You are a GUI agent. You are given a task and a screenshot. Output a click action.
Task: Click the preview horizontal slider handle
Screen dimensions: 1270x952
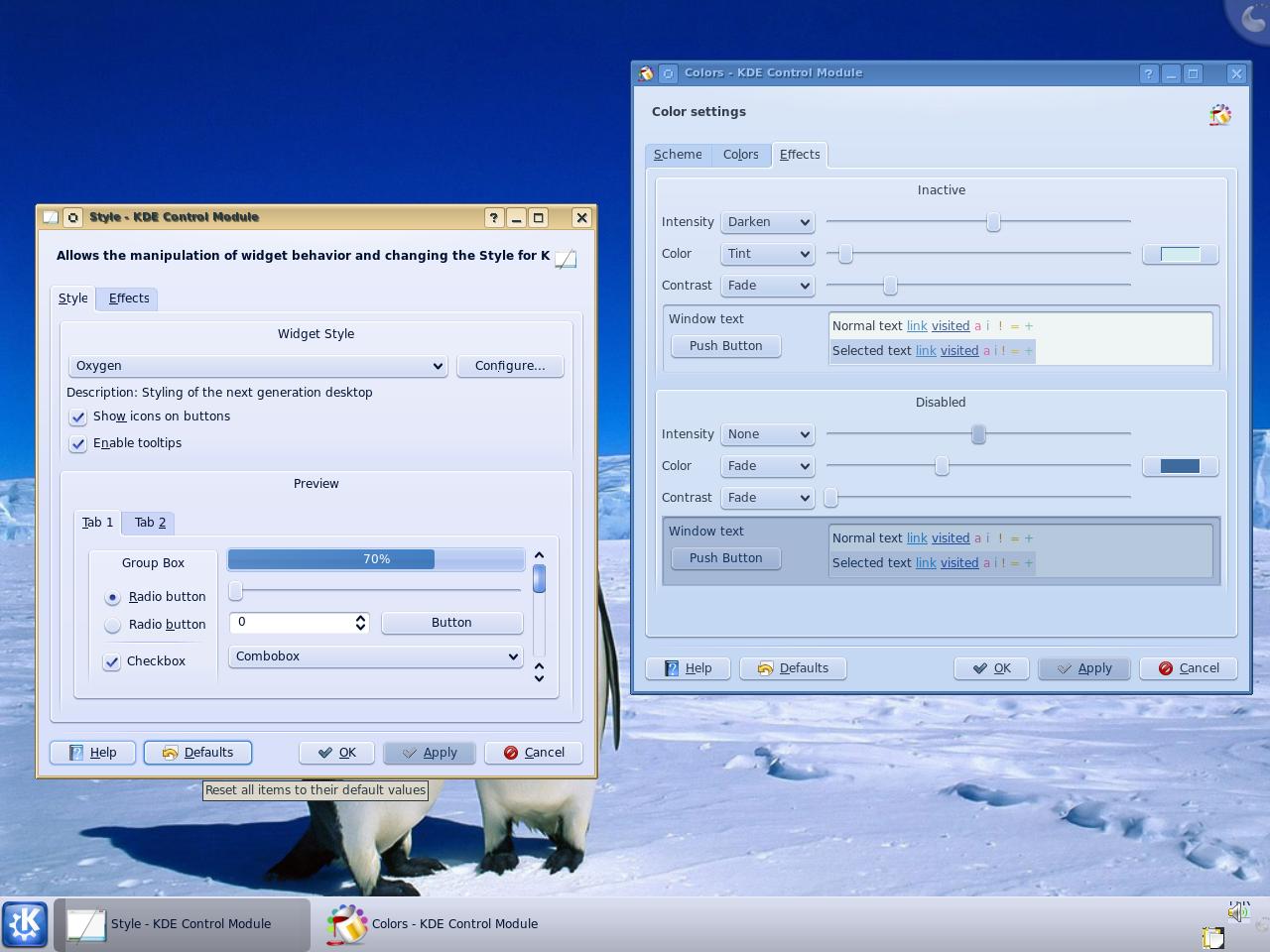pos(236,591)
